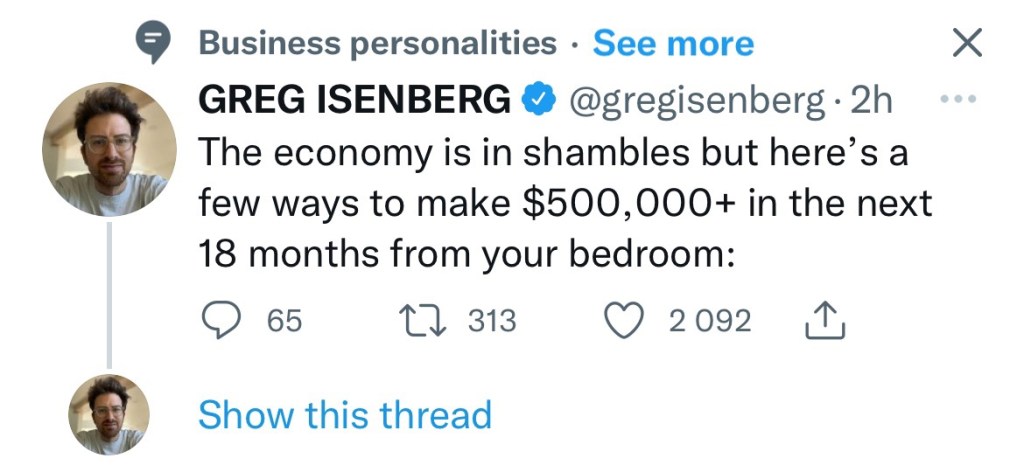1024x472 pixels.
Task: Click the 313 retweets count
Action: (x=492, y=321)
